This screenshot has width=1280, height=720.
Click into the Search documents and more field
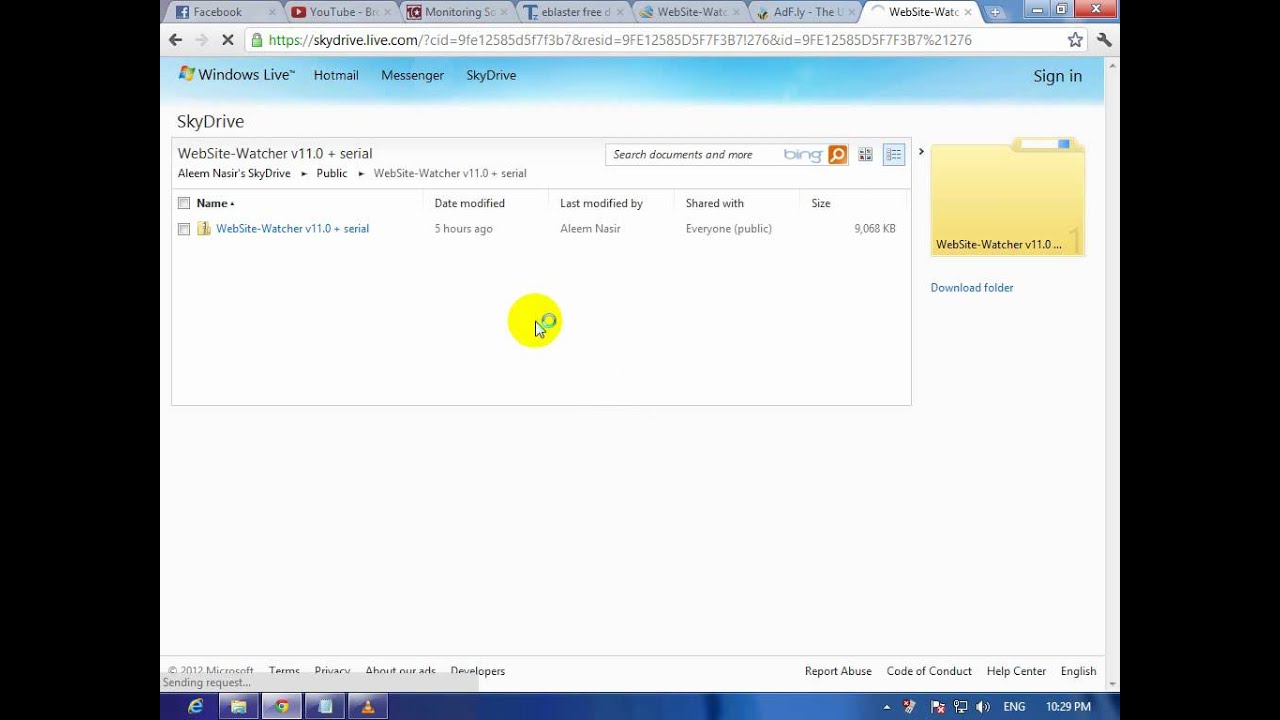695,155
